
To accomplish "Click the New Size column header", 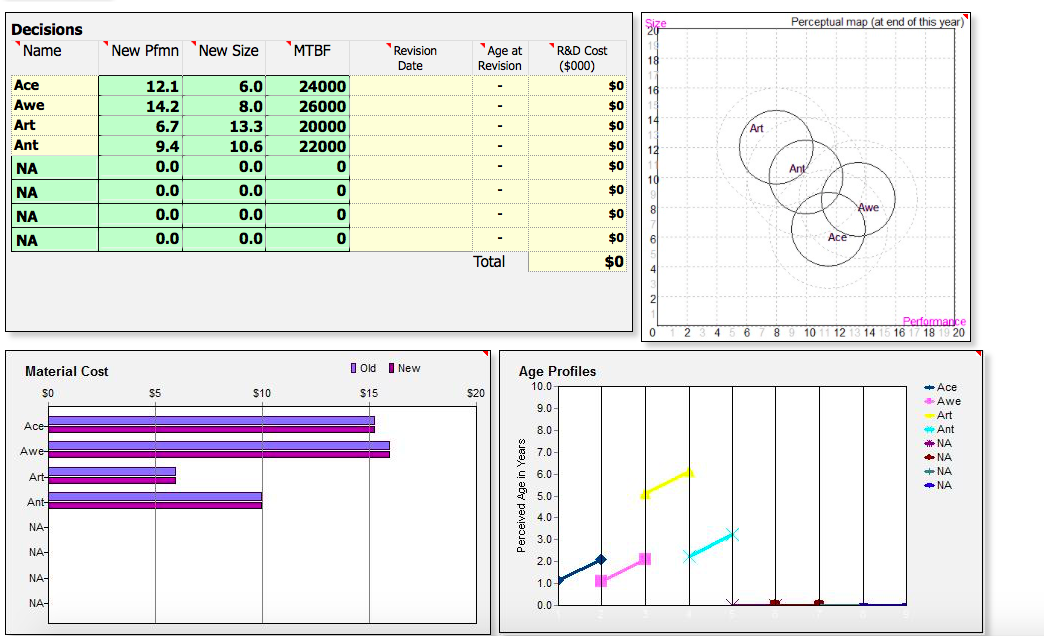I will click(x=228, y=51).
